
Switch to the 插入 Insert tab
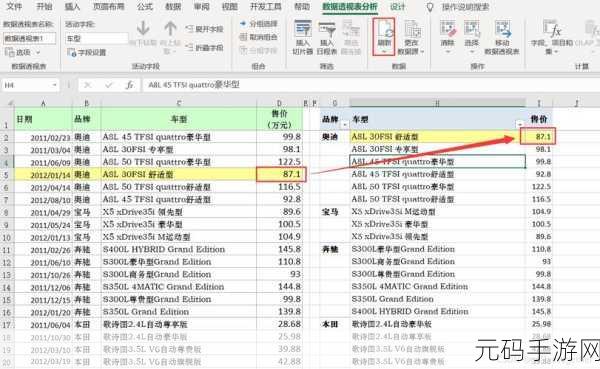pos(72,7)
